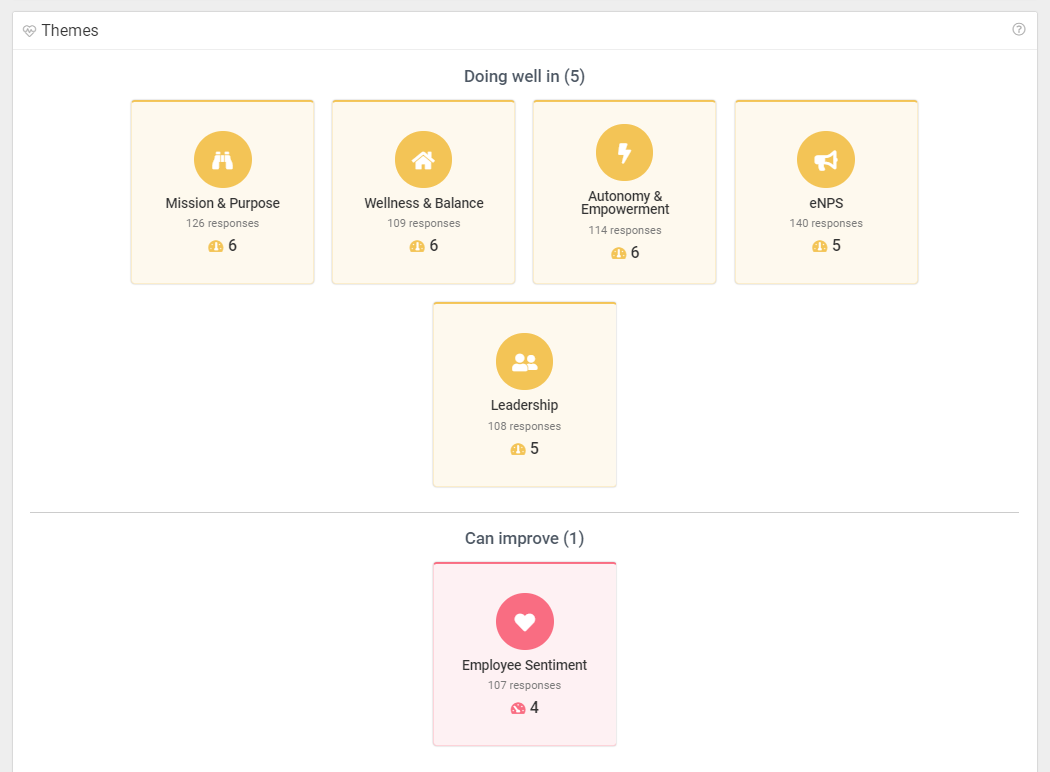Click the Mission & Purpose score gauge icon
Viewport: 1050px width, 772px height.
(x=216, y=246)
